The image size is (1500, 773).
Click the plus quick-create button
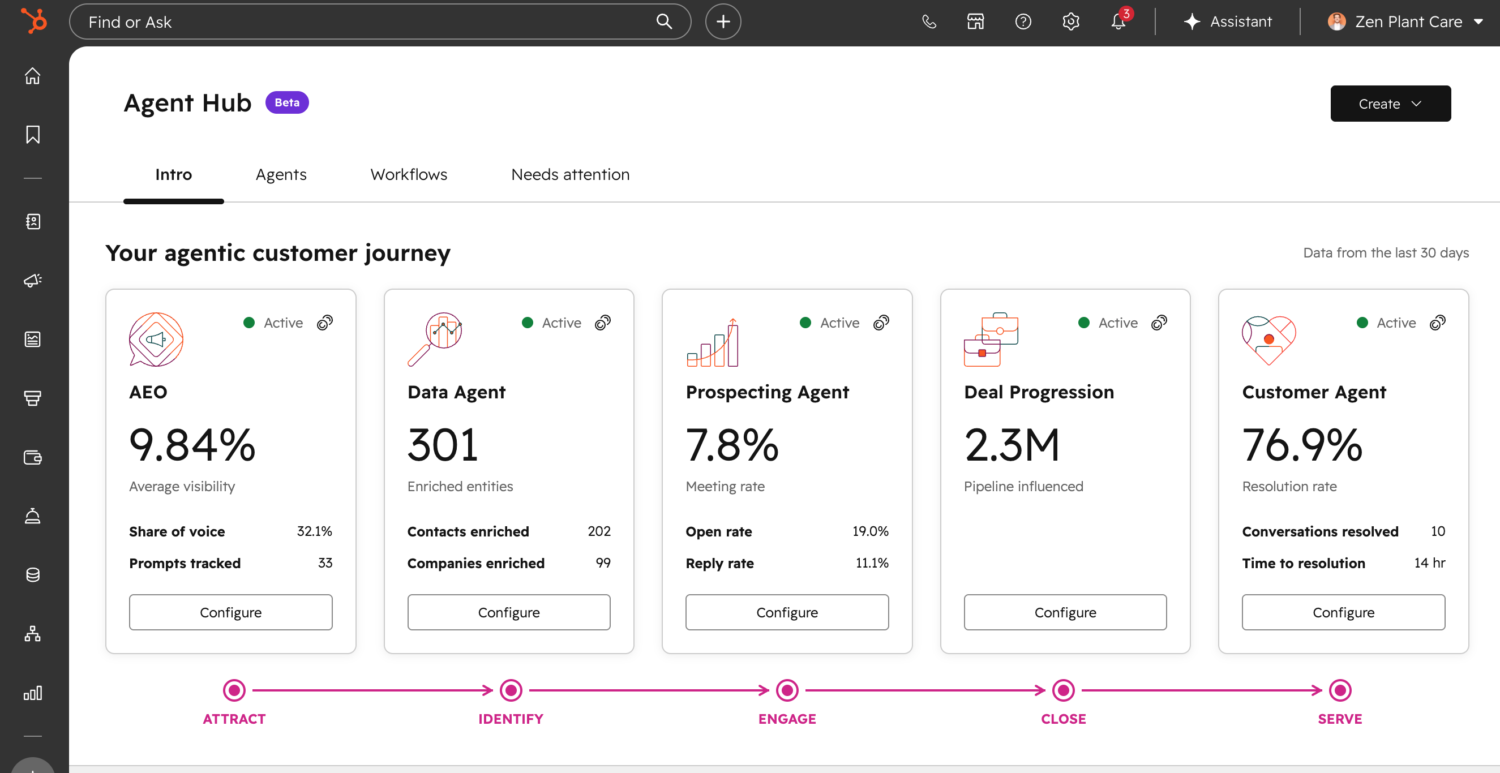pos(723,22)
